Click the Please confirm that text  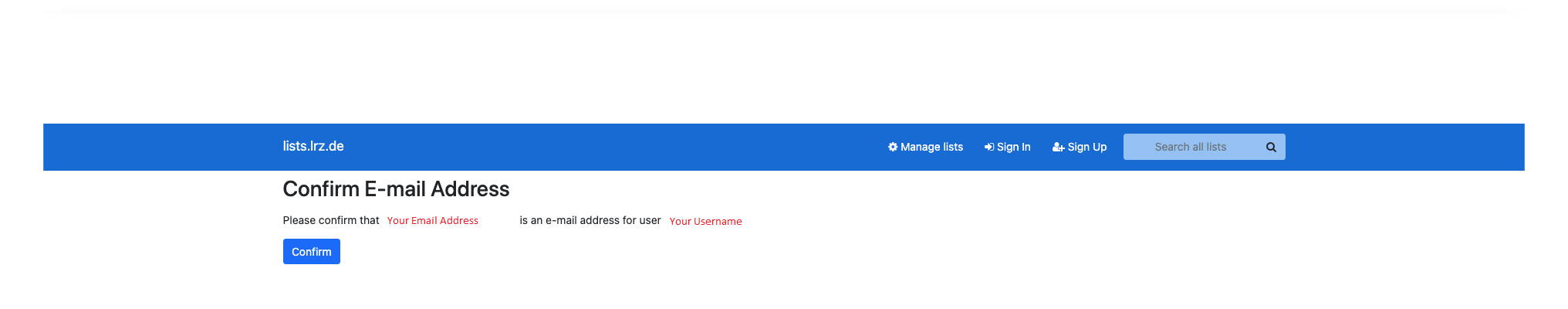pyautogui.click(x=331, y=221)
